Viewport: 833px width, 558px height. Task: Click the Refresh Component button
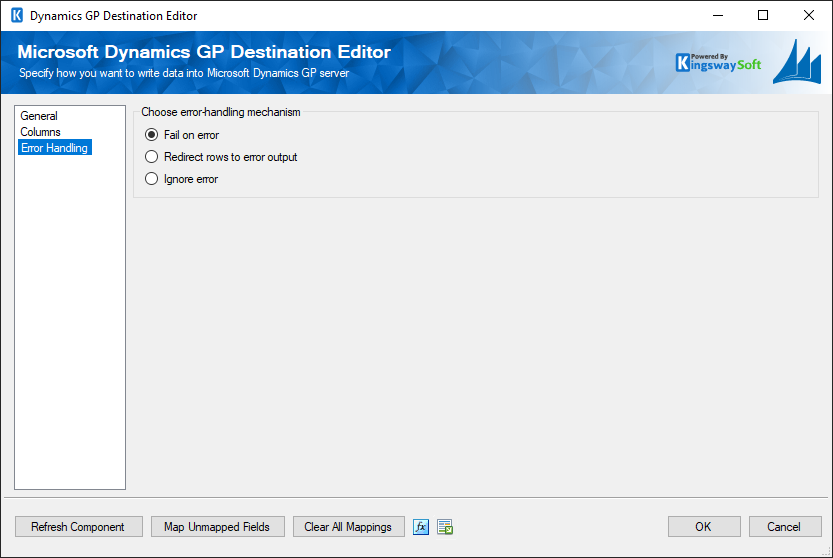(79, 527)
